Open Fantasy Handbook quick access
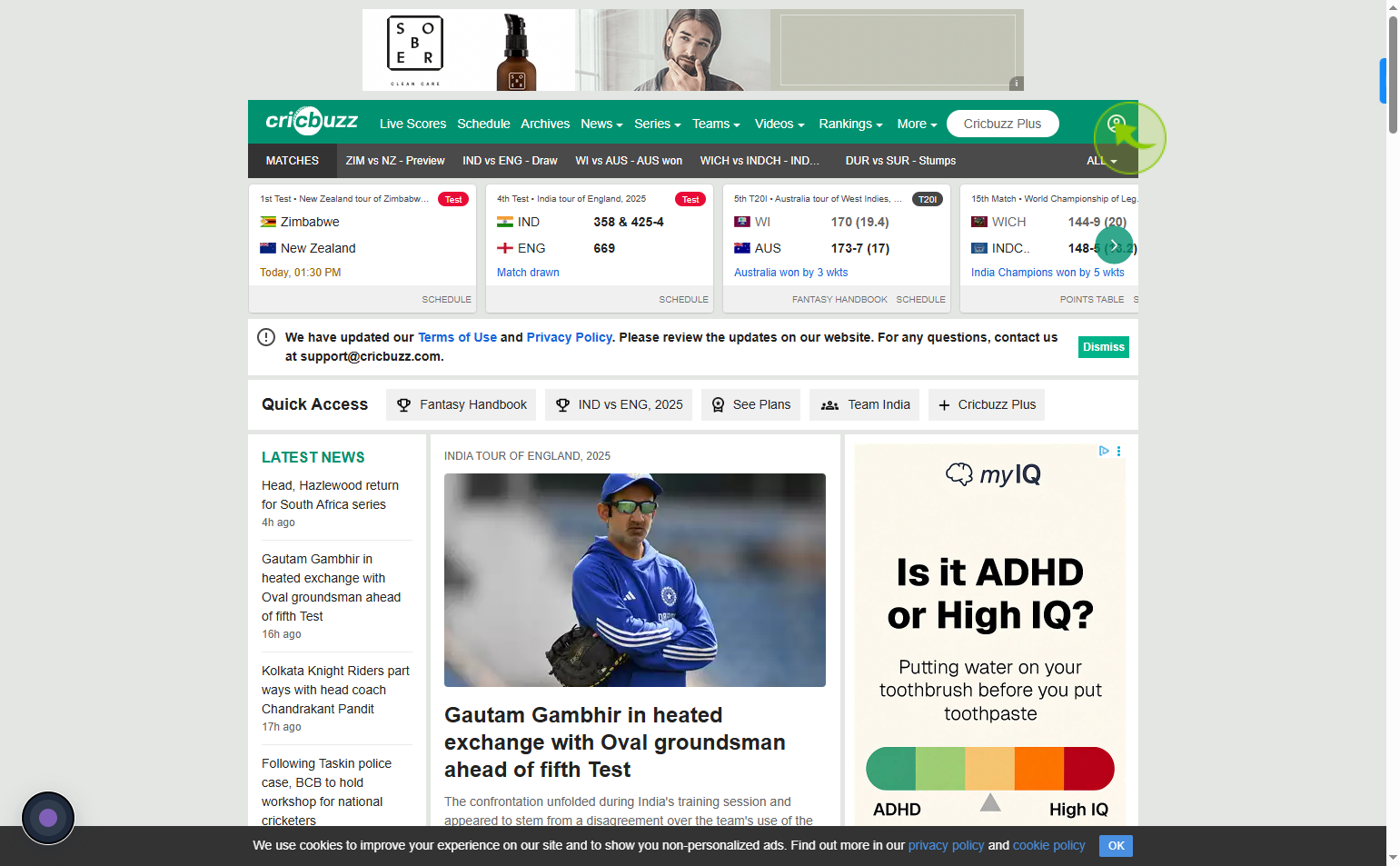 pos(461,404)
